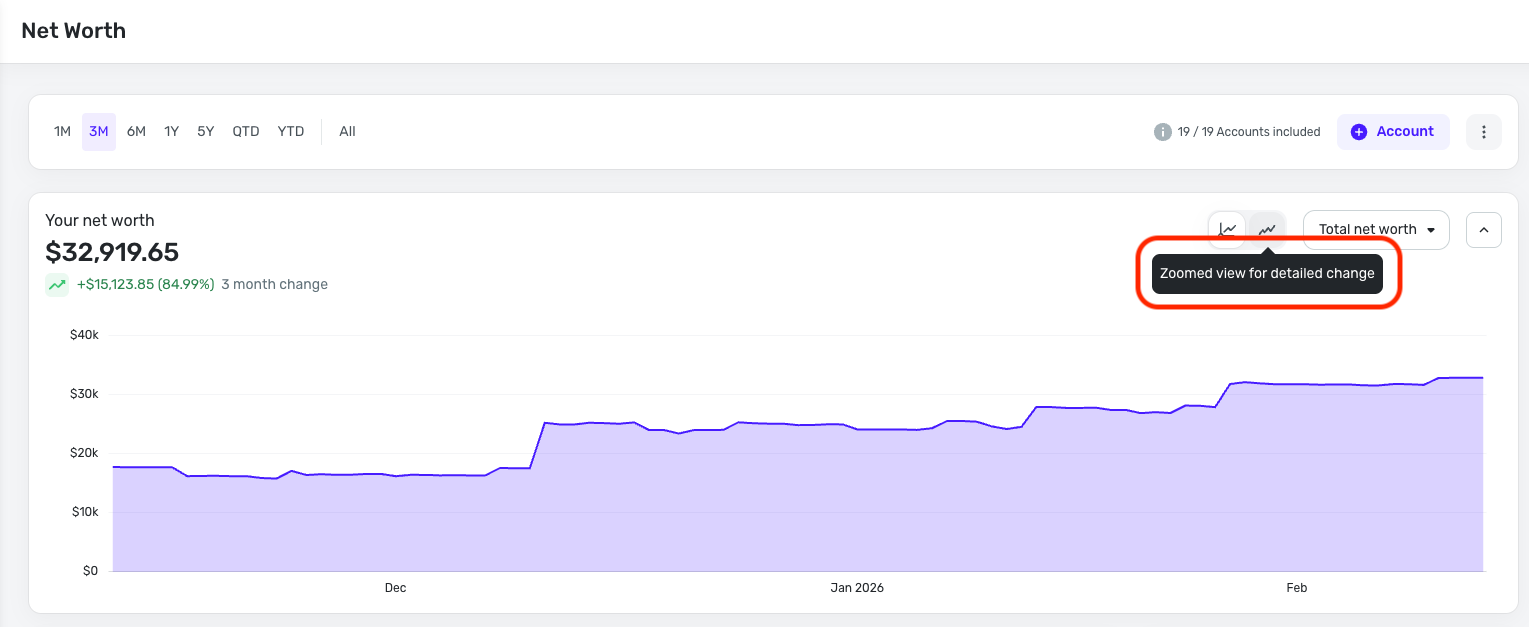Select the zoomed line chart view icon
The width and height of the screenshot is (1529, 627).
[1266, 229]
